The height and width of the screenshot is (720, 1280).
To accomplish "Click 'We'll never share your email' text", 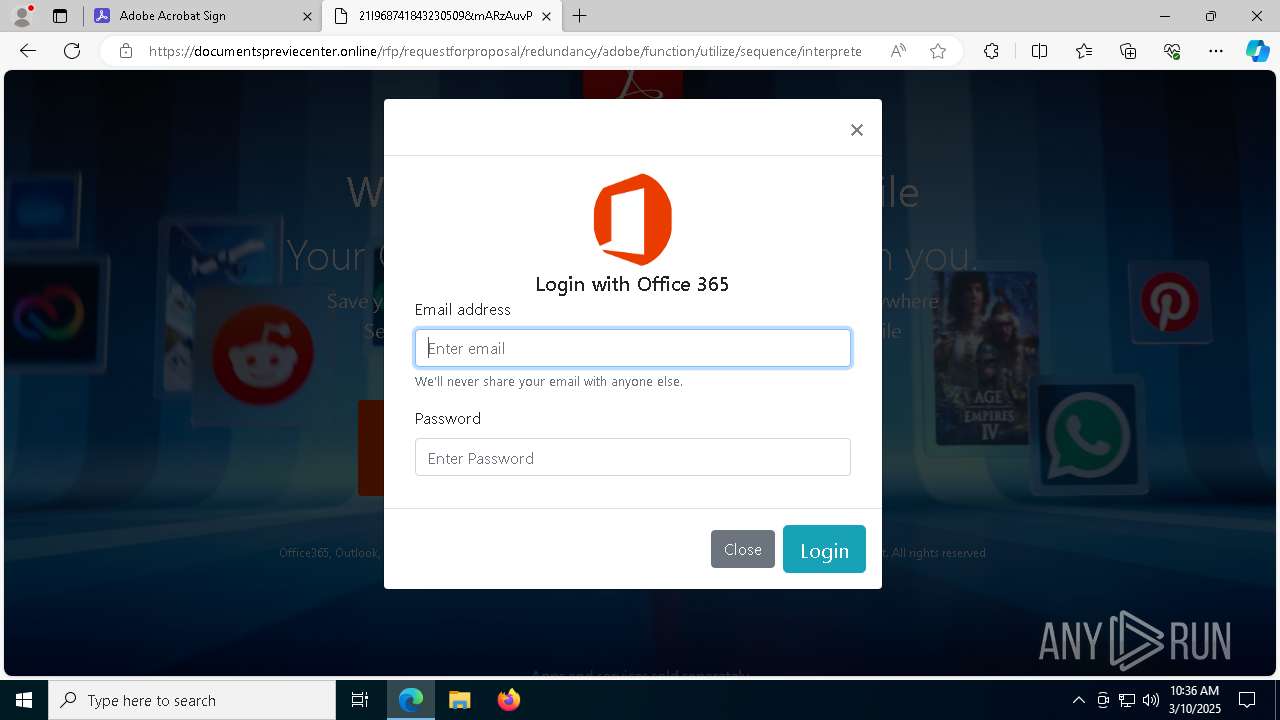I will [549, 382].
